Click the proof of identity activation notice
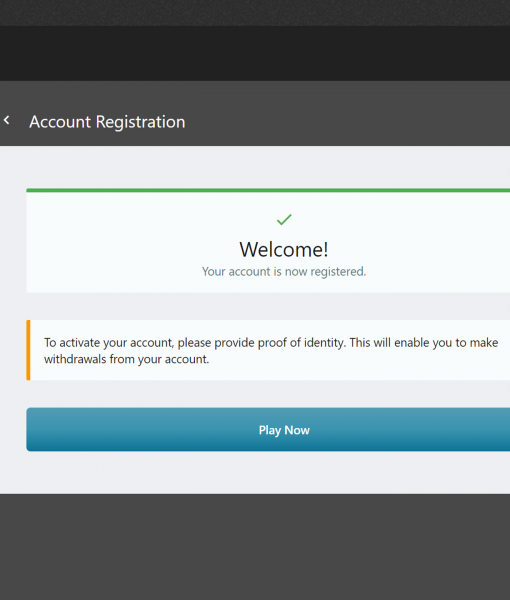The image size is (510, 600). click(268, 350)
